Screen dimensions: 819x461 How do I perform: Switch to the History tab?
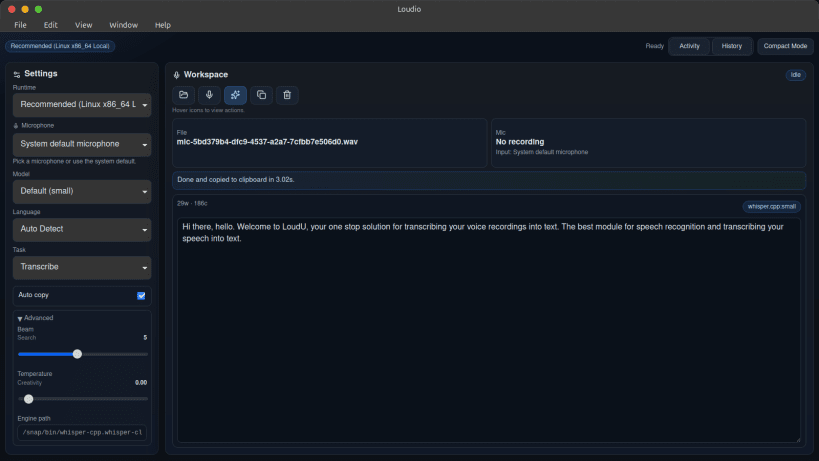click(732, 46)
